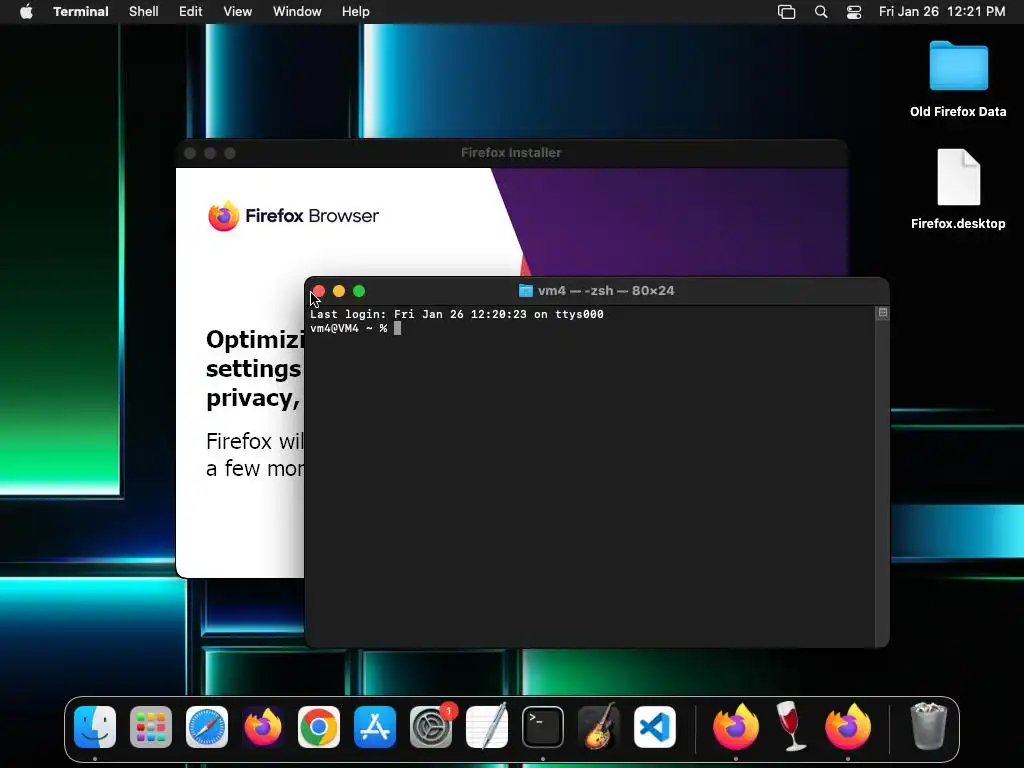Open the Window menu
1024x768 pixels.
point(297,12)
